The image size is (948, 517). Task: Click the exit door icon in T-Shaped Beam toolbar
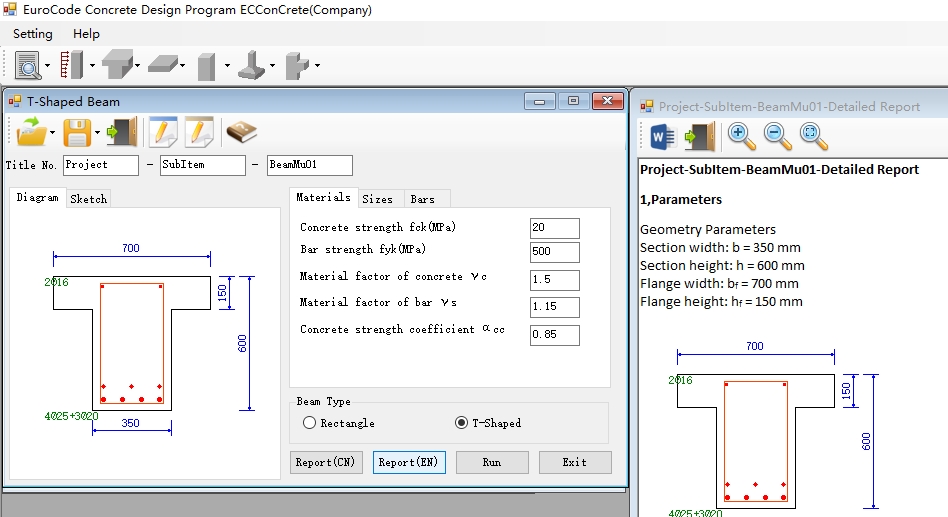point(122,132)
